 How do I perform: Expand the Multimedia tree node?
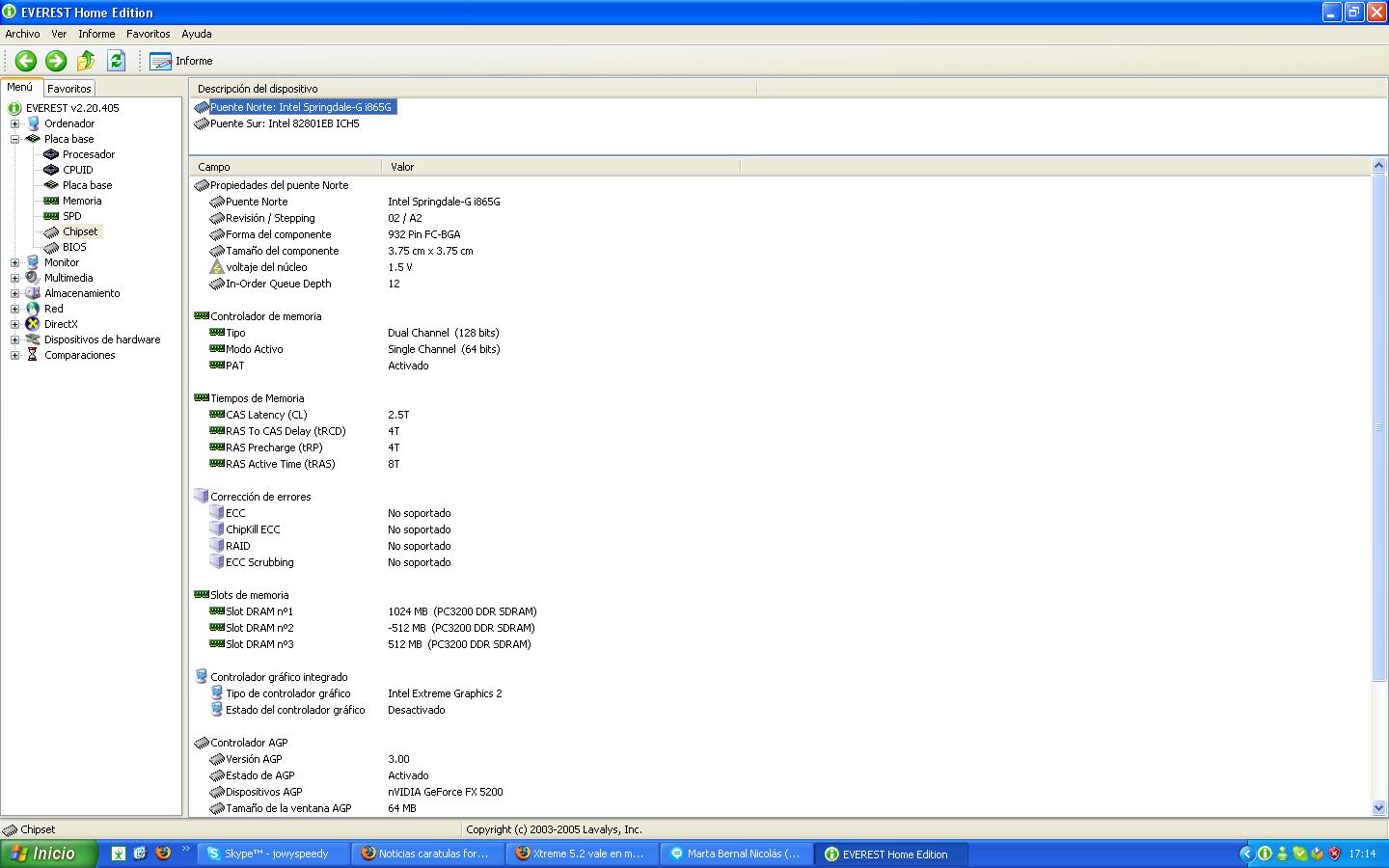14,278
